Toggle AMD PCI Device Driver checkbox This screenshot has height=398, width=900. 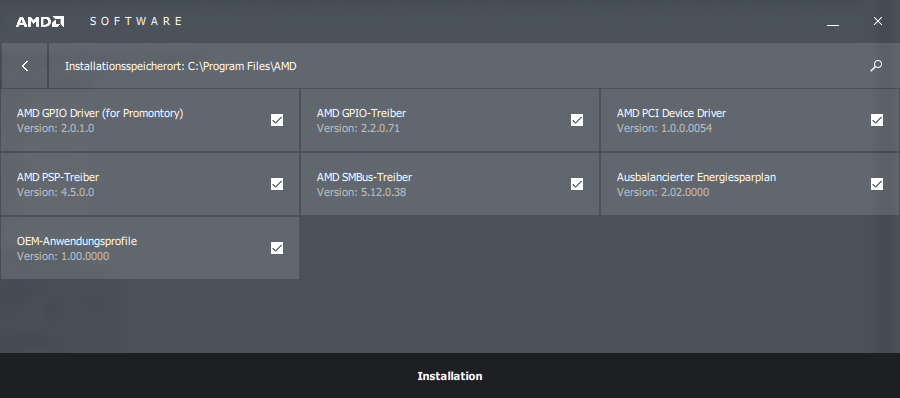[x=877, y=120]
